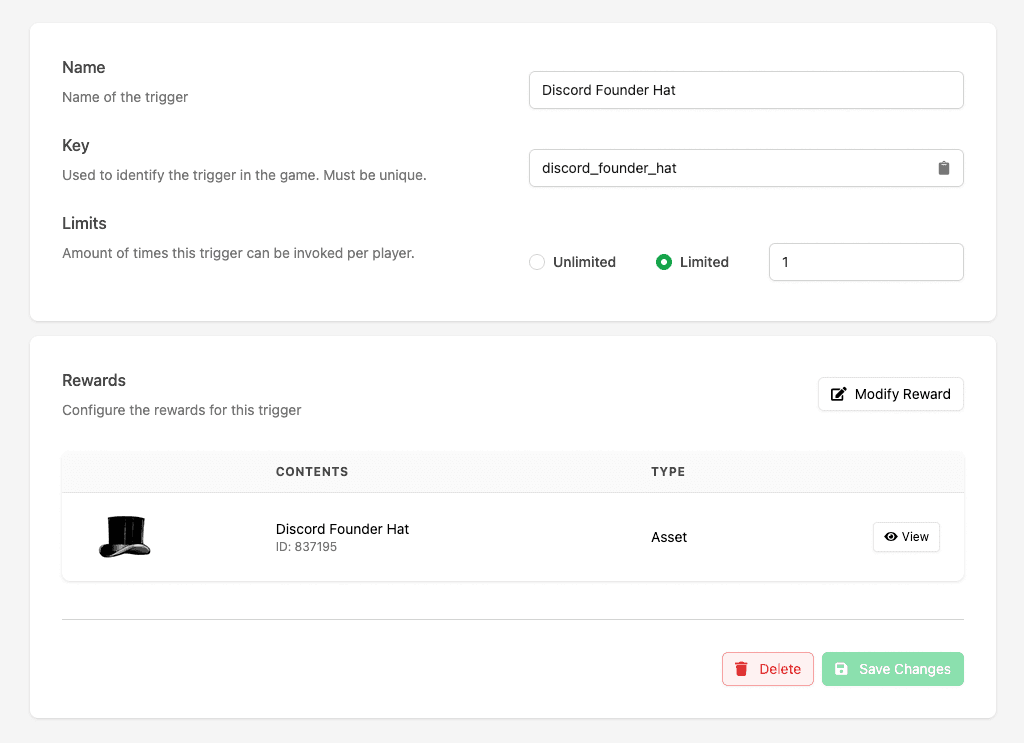The image size is (1024, 743).
Task: Select the Limited radio option
Action: tap(663, 262)
